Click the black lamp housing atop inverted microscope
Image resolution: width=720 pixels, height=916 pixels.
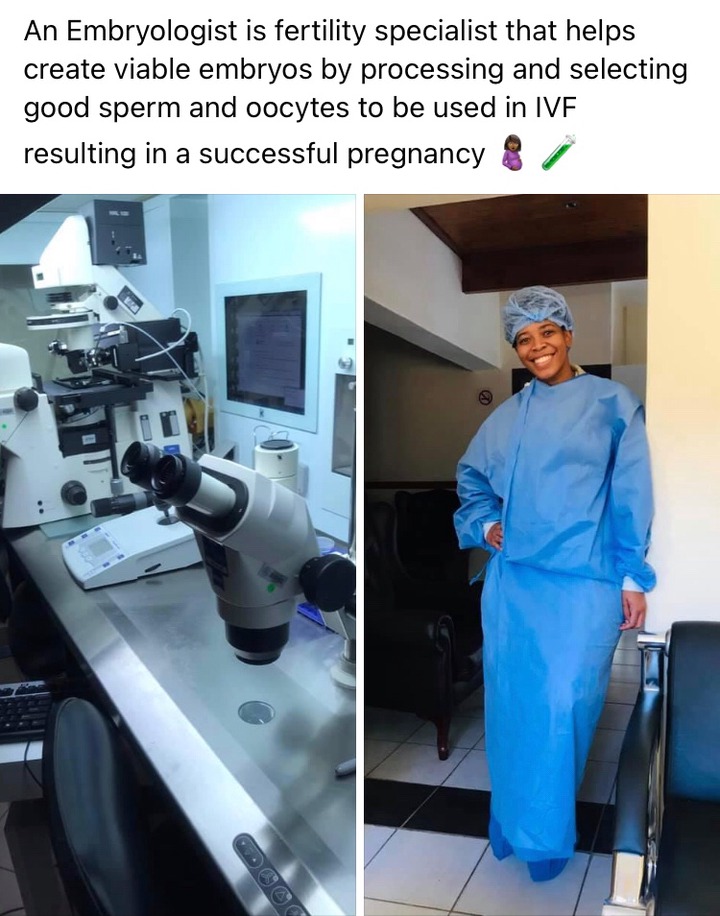119,232
